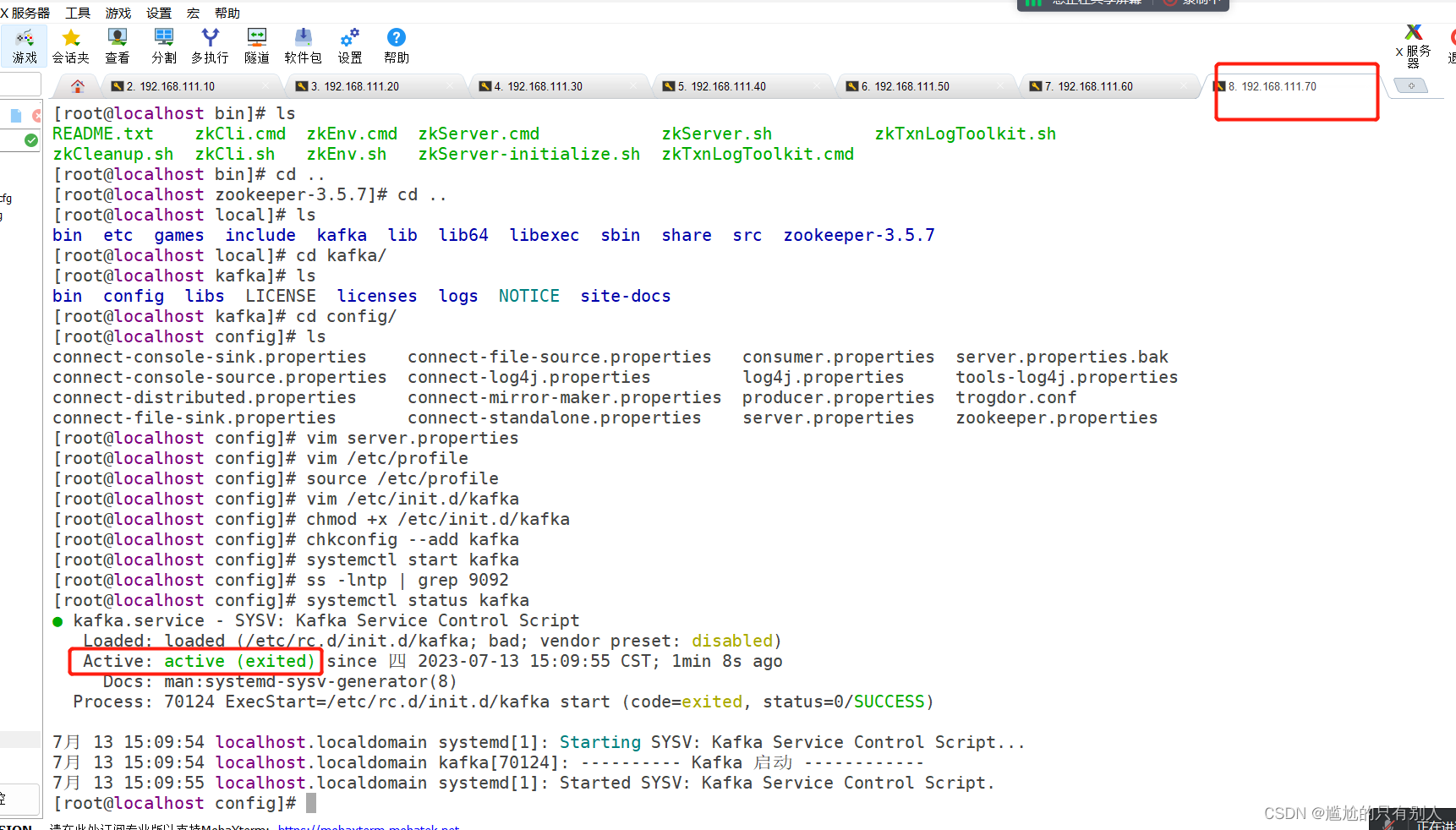Open the 工具 menu
The width and height of the screenshot is (1456, 830).
click(78, 13)
